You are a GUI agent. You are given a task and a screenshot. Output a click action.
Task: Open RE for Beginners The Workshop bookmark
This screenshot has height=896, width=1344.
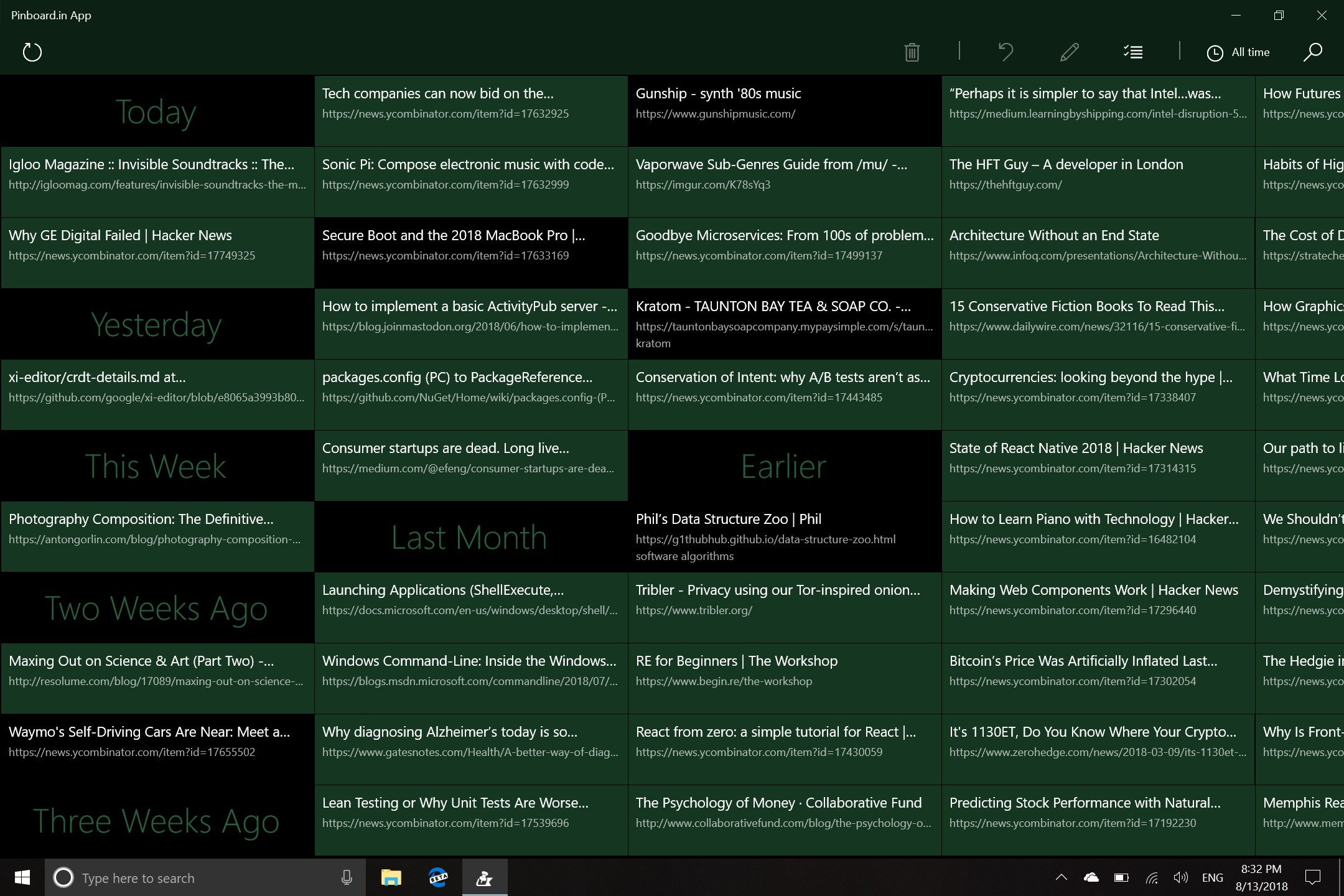click(x=784, y=679)
